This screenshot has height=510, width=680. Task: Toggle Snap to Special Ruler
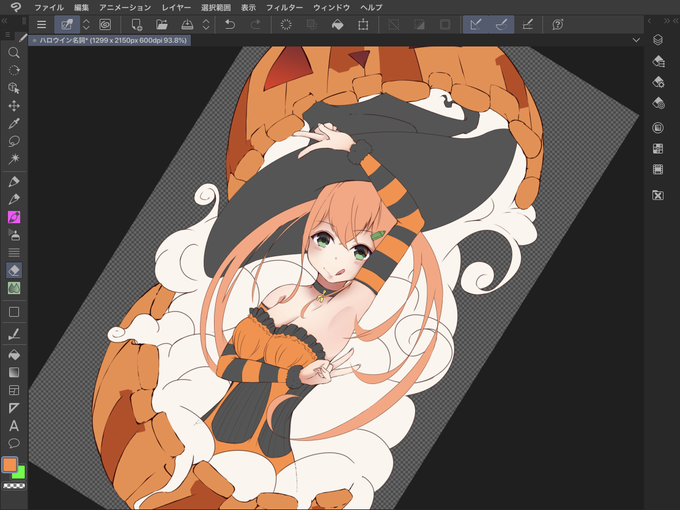[x=501, y=25]
